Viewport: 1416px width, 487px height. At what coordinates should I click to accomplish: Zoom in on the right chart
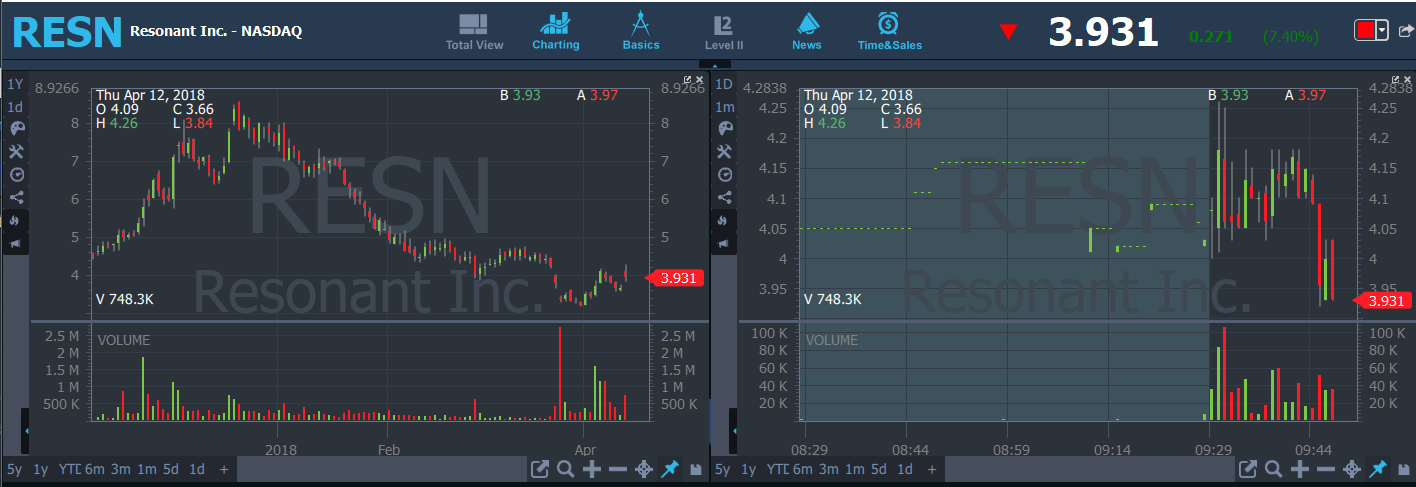(x=1300, y=469)
